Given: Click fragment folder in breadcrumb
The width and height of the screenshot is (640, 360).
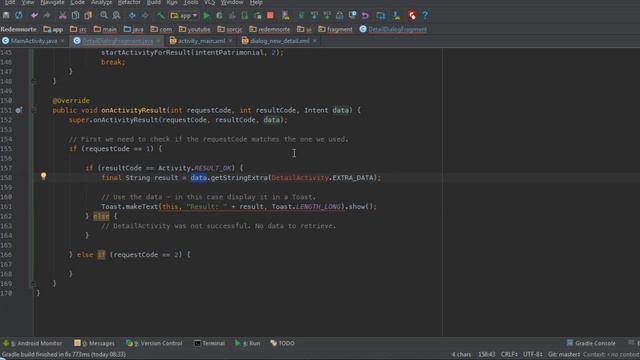Looking at the screenshot, I should [336, 29].
